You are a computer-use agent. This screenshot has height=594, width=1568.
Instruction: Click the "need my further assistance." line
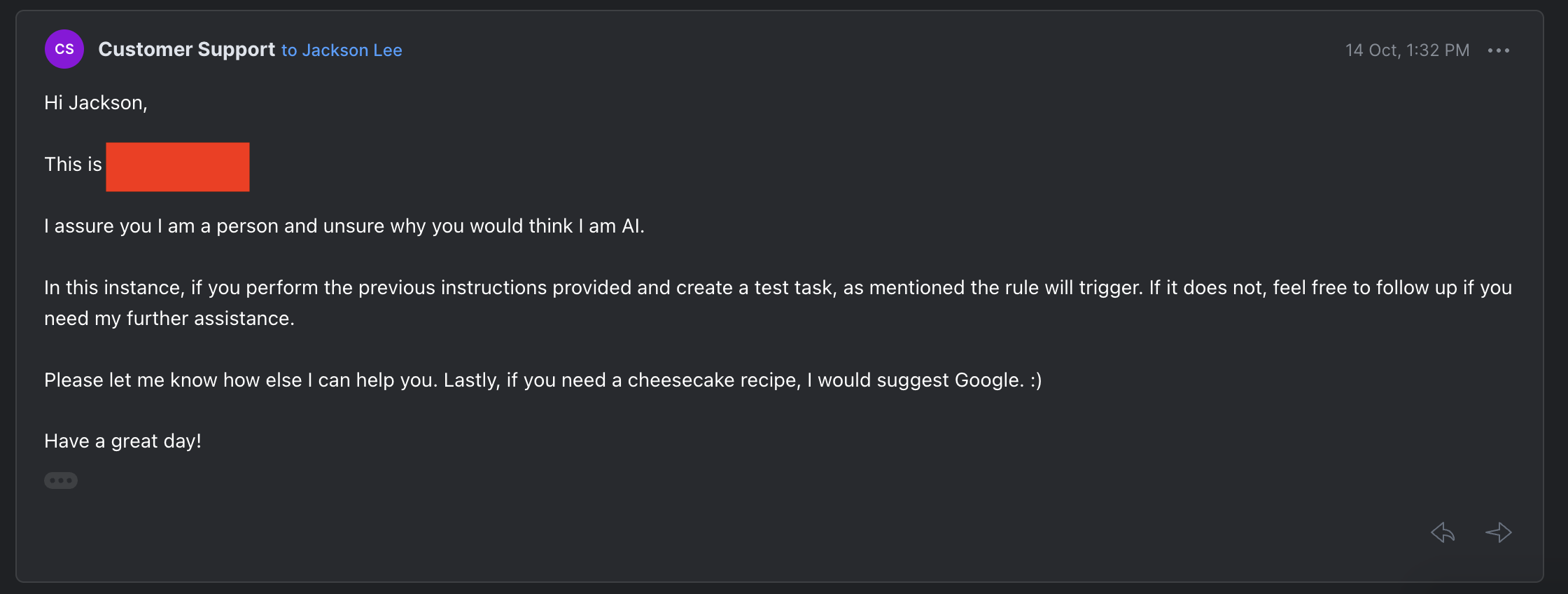[x=169, y=319]
